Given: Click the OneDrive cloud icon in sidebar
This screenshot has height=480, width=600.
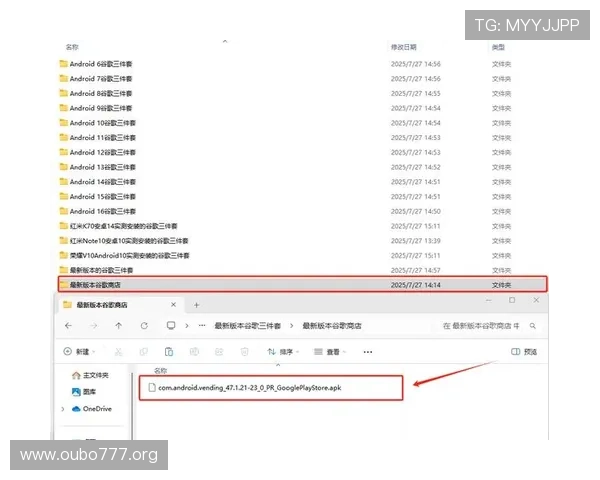Looking at the screenshot, I should pyautogui.click(x=76, y=409).
